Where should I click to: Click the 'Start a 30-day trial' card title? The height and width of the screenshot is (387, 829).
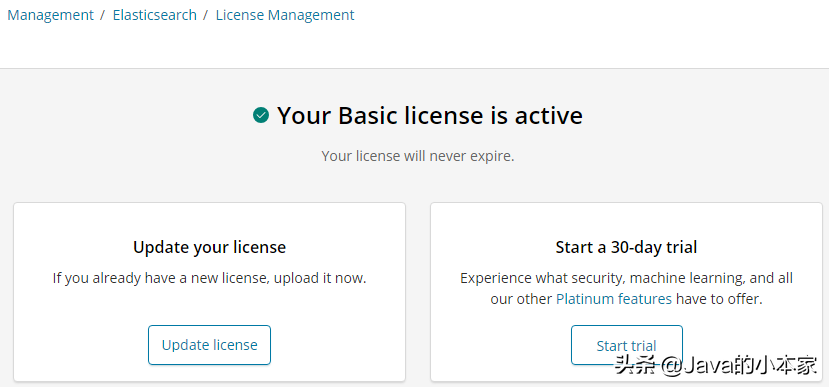click(627, 247)
